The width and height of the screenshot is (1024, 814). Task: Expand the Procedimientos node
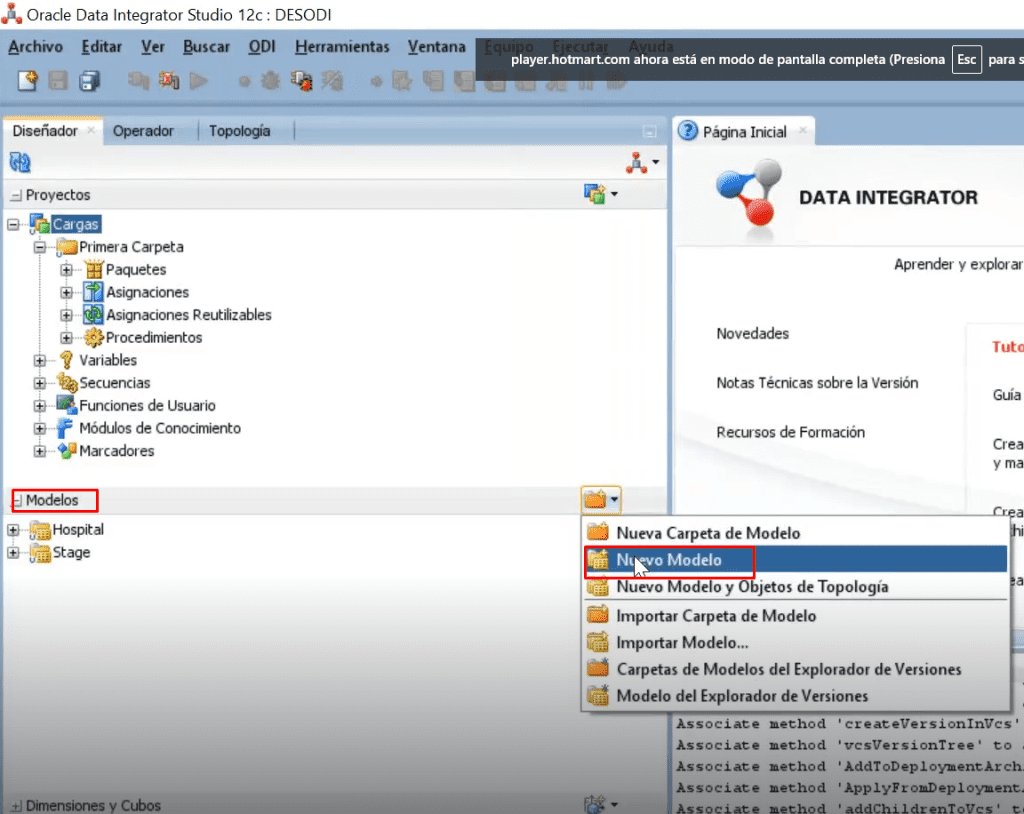click(66, 338)
